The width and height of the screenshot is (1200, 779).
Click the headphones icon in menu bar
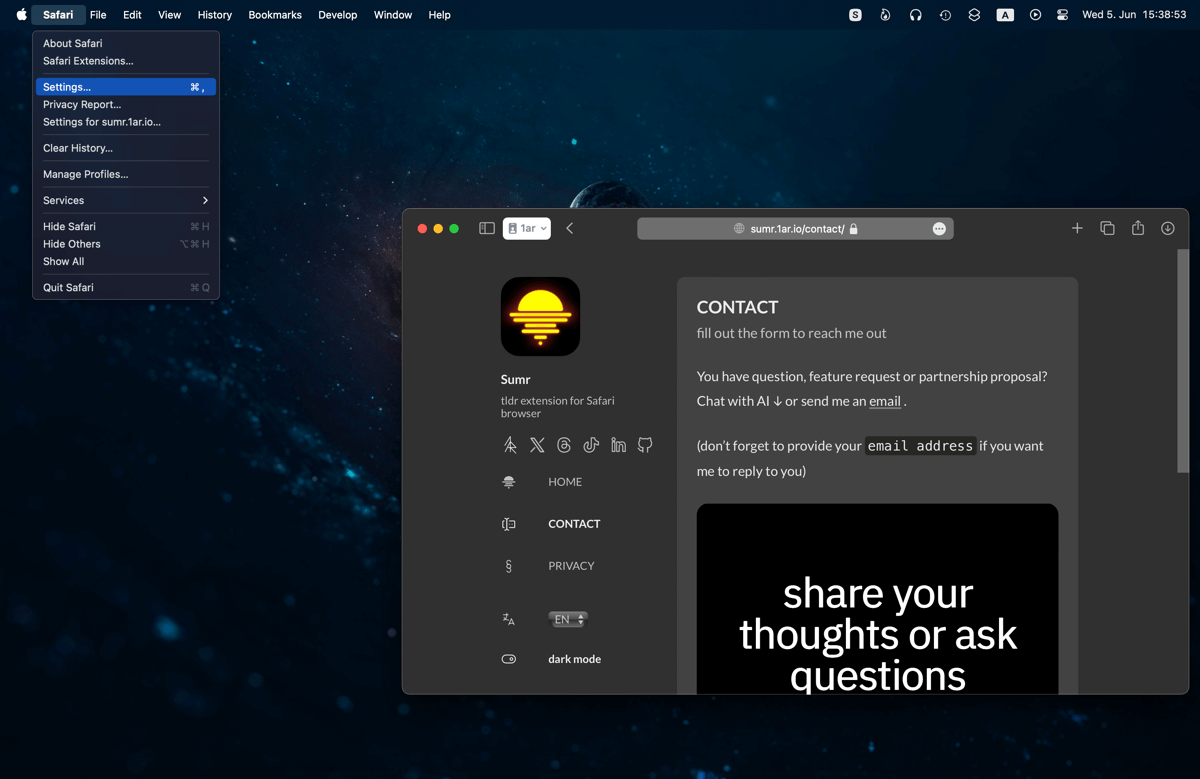pos(915,15)
